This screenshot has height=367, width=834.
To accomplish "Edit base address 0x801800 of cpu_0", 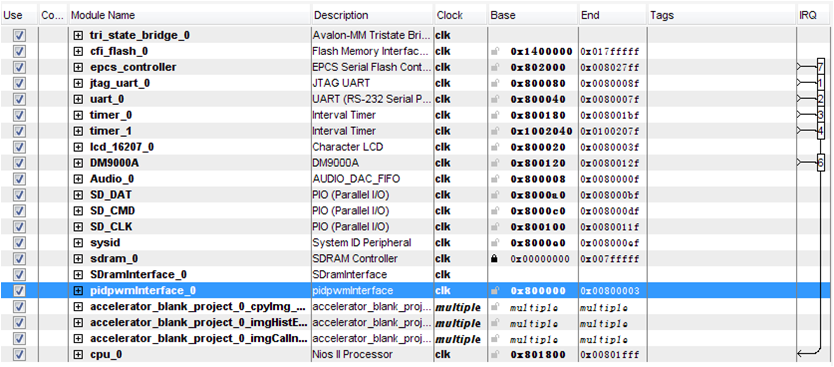I will tap(538, 355).
